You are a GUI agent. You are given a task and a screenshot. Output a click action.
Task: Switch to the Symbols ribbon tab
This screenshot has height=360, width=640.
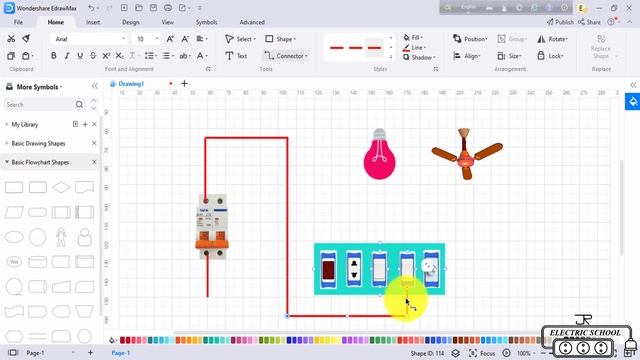pyautogui.click(x=207, y=22)
